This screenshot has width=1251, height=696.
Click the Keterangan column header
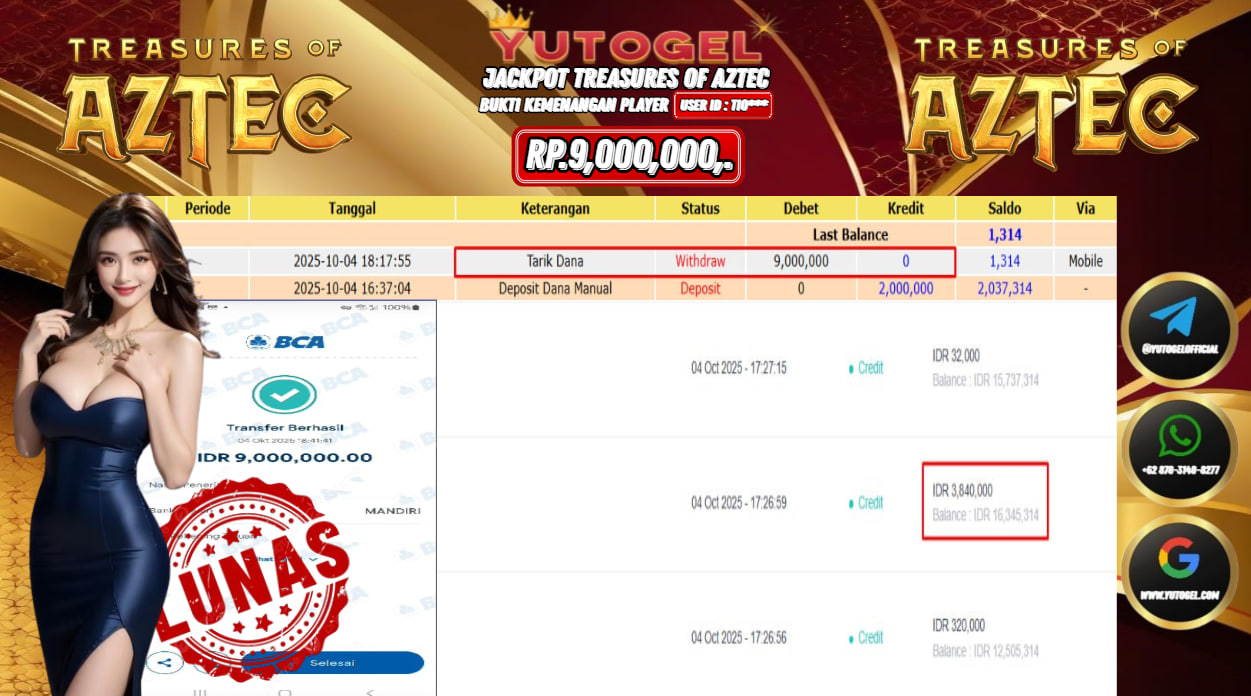(x=555, y=208)
